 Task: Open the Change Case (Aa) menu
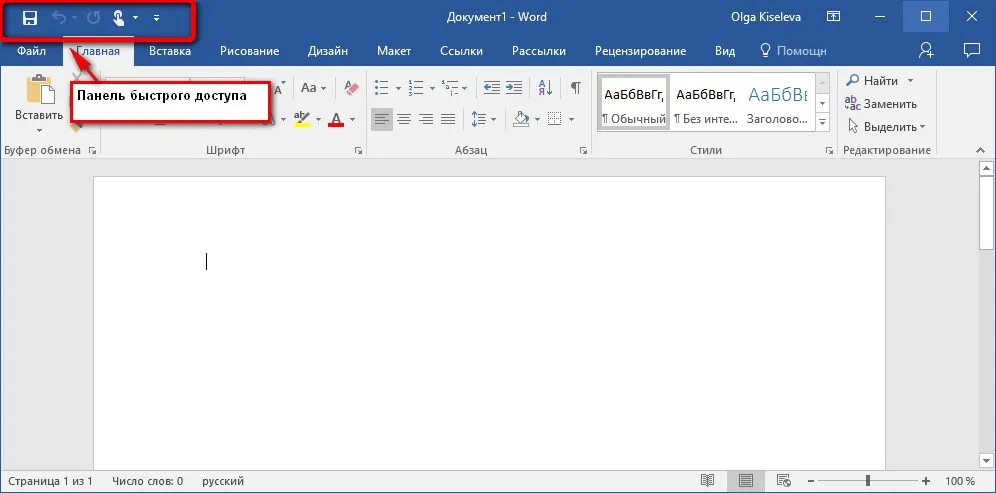tap(313, 88)
